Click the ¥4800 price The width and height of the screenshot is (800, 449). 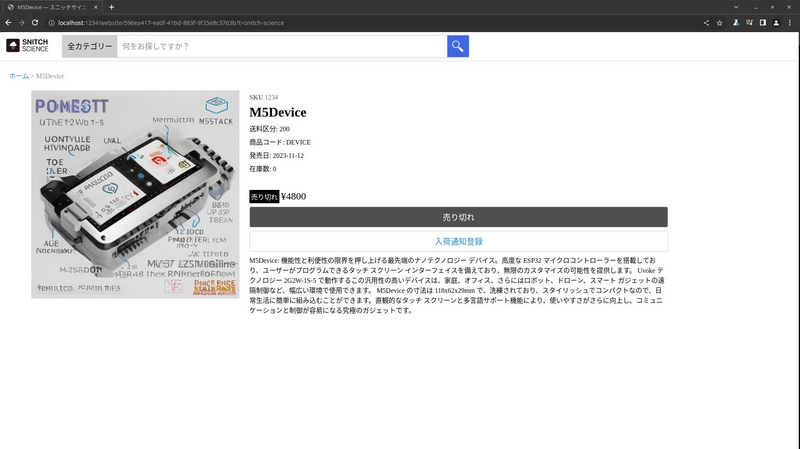pos(293,196)
